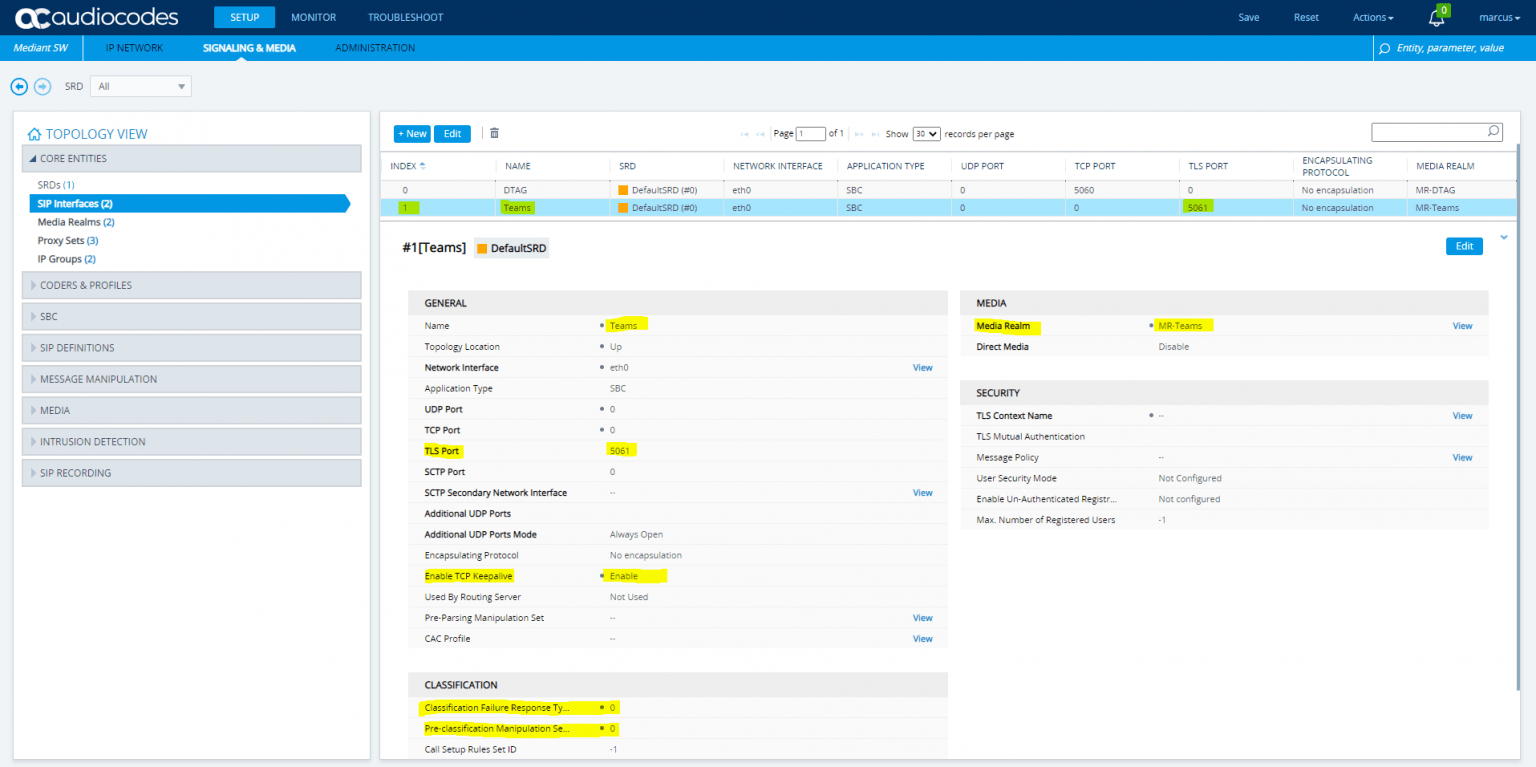This screenshot has height=767, width=1536.
Task: Click View link for Pre-Parsing Manipulation Set
Action: [x=922, y=618]
